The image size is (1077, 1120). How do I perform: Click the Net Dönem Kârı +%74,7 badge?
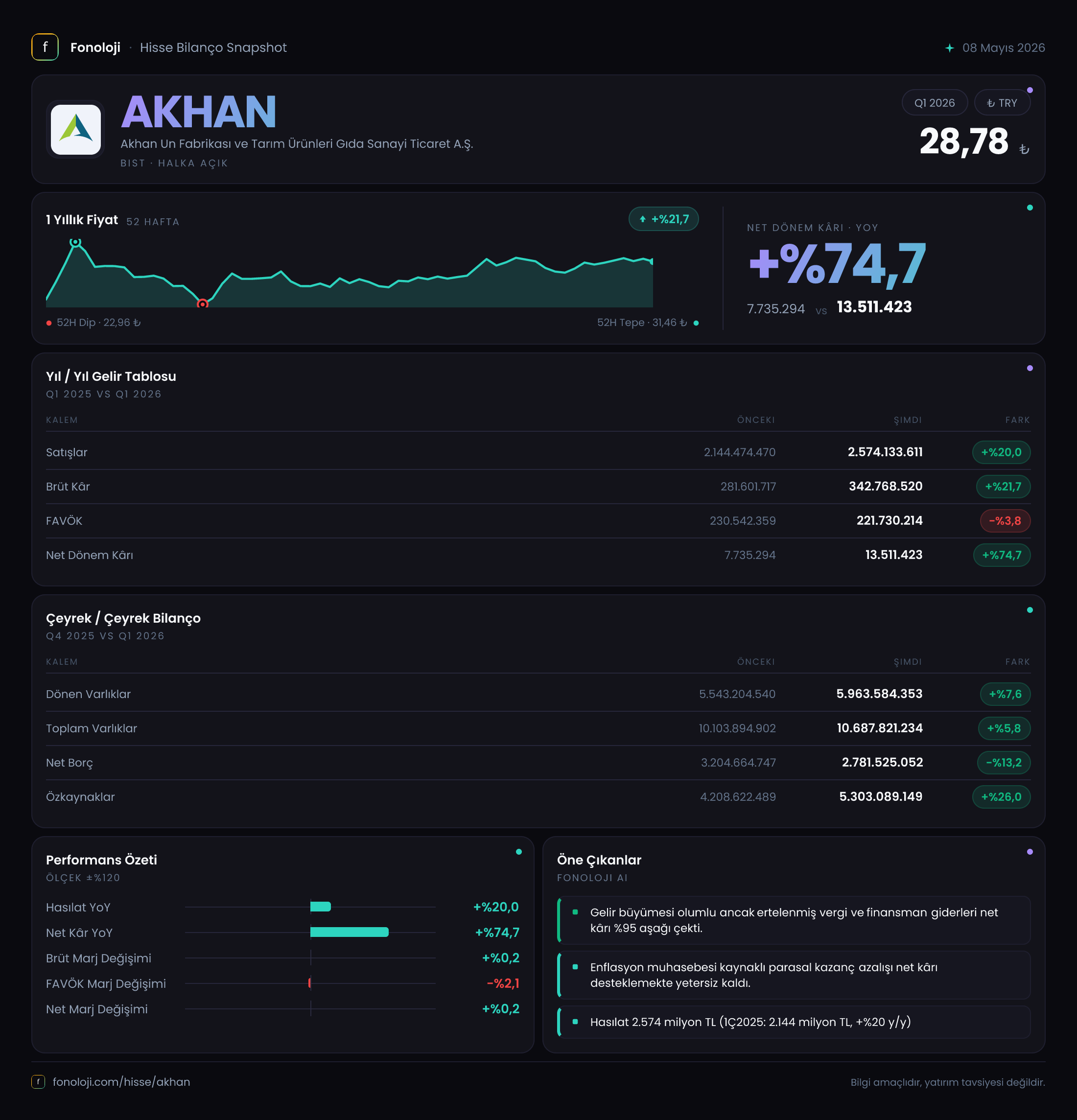point(1002,555)
